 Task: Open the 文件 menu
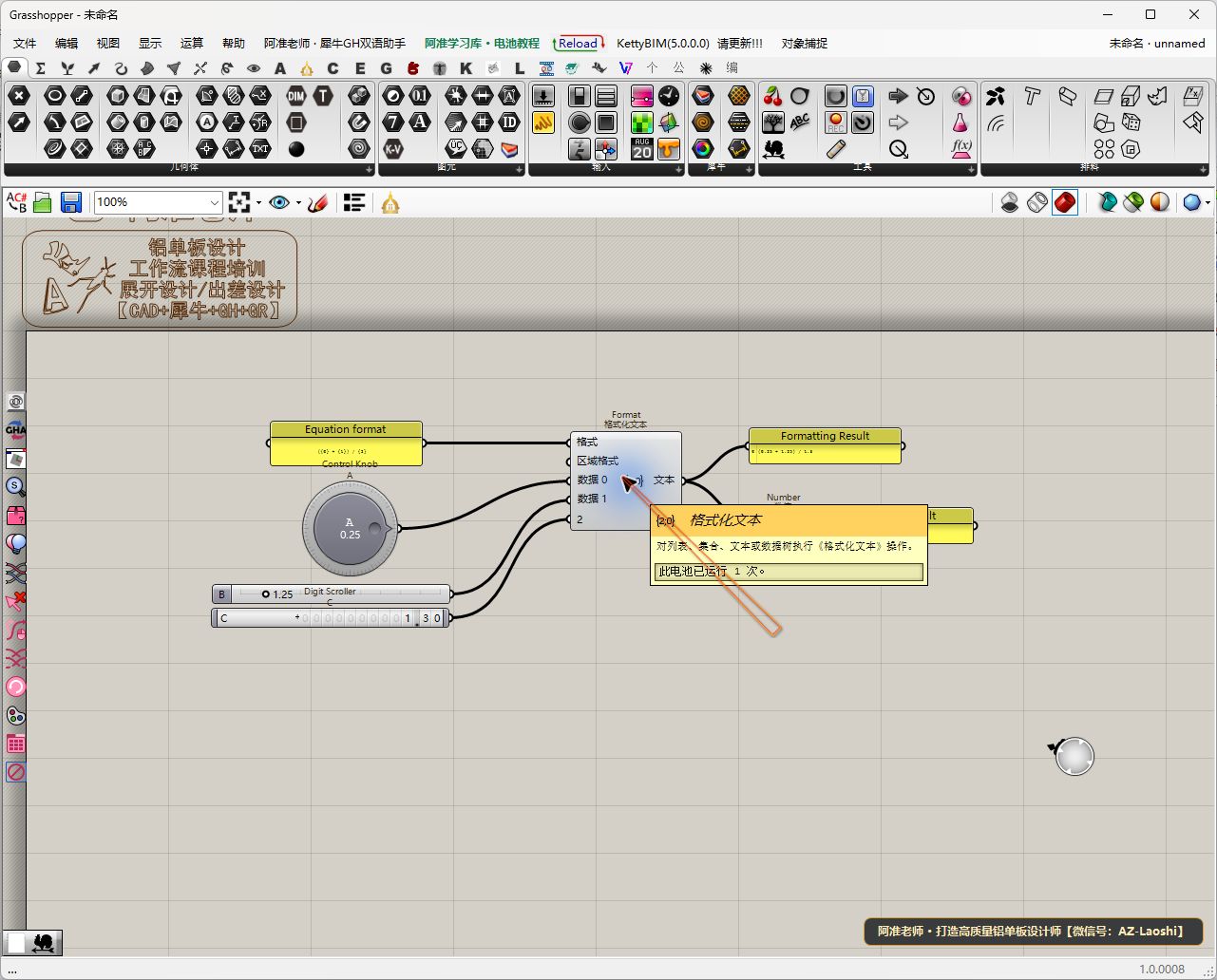pos(25,44)
